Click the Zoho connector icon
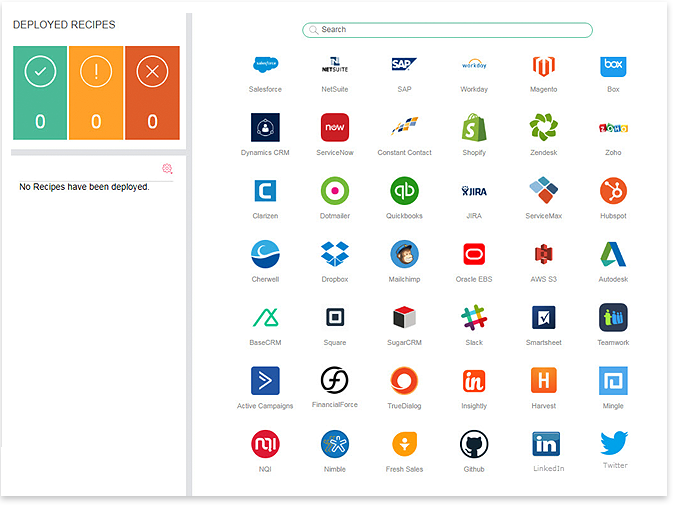The height and width of the screenshot is (519, 680). pyautogui.click(x=613, y=128)
